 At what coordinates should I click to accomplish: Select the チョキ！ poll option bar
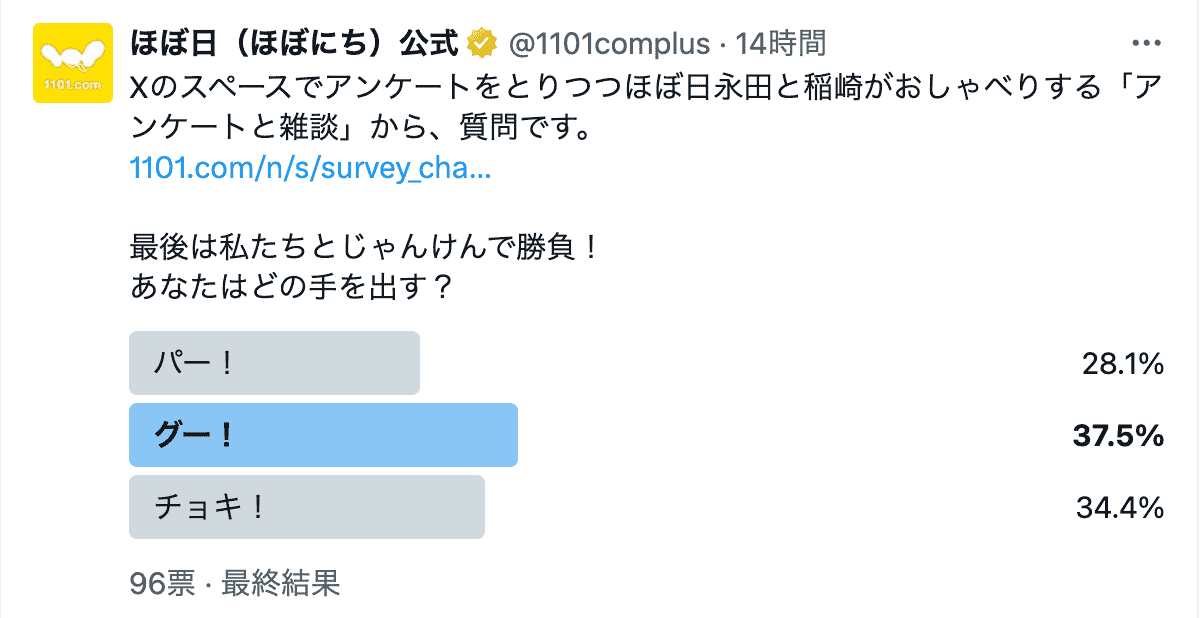307,507
